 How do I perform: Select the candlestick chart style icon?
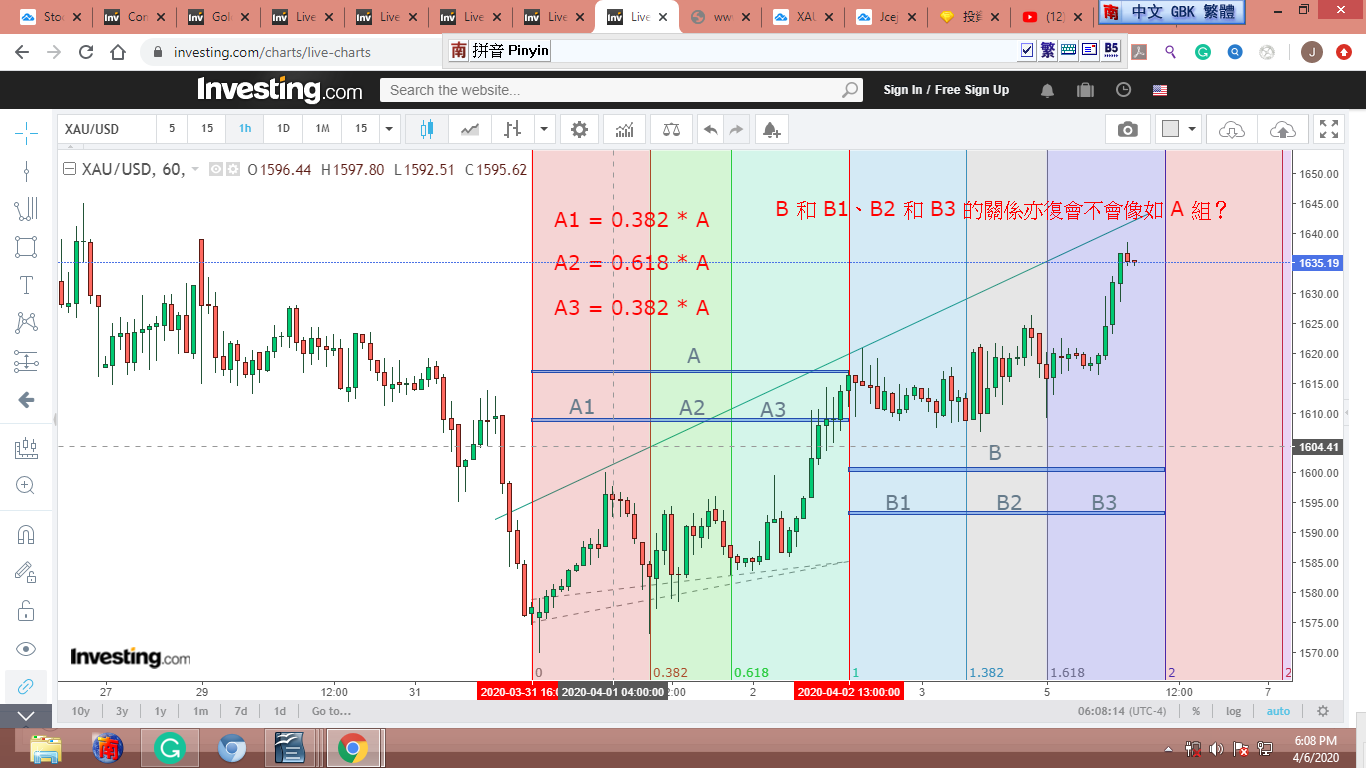(427, 129)
